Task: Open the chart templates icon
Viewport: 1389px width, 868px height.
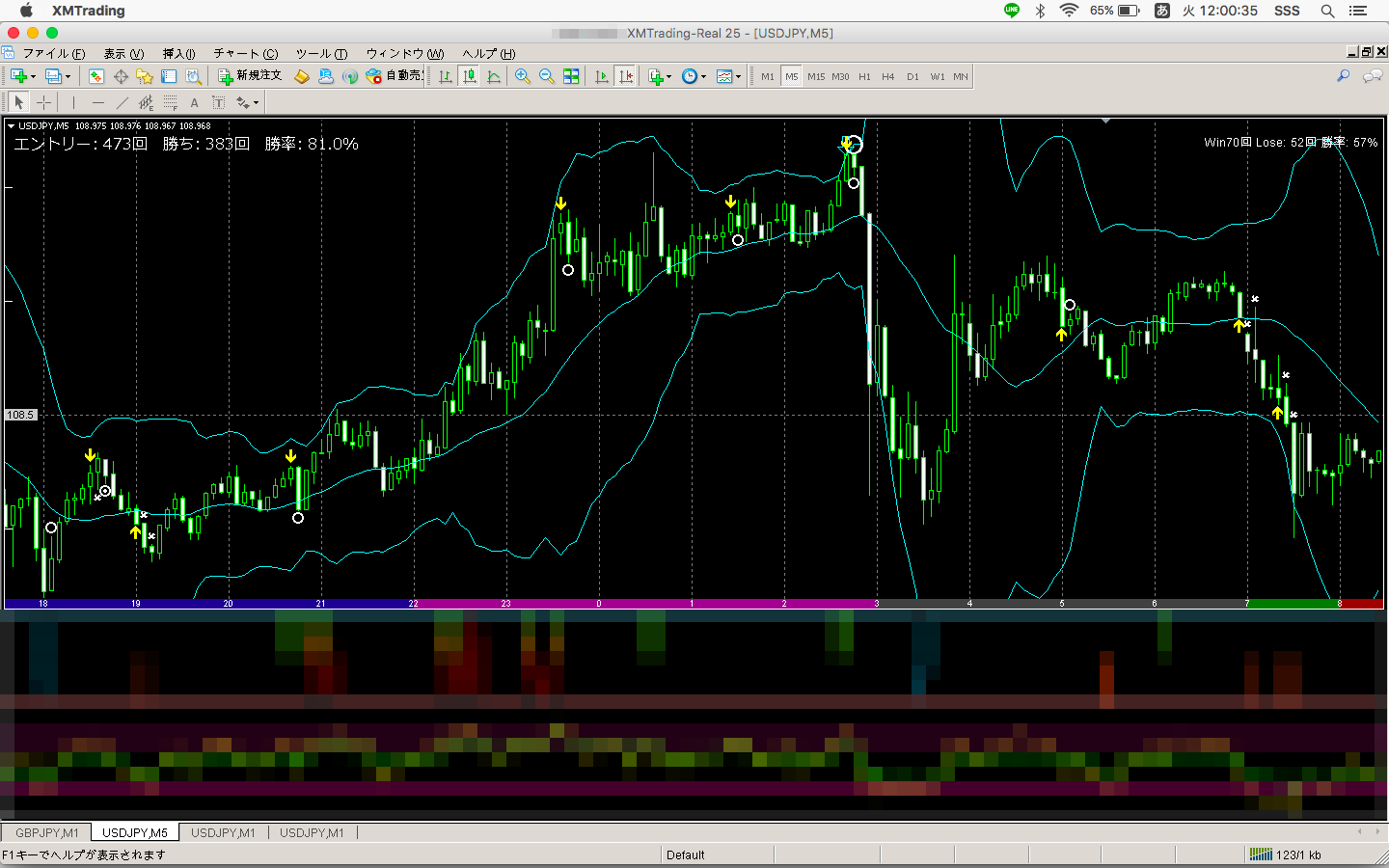Action: pyautogui.click(x=724, y=76)
